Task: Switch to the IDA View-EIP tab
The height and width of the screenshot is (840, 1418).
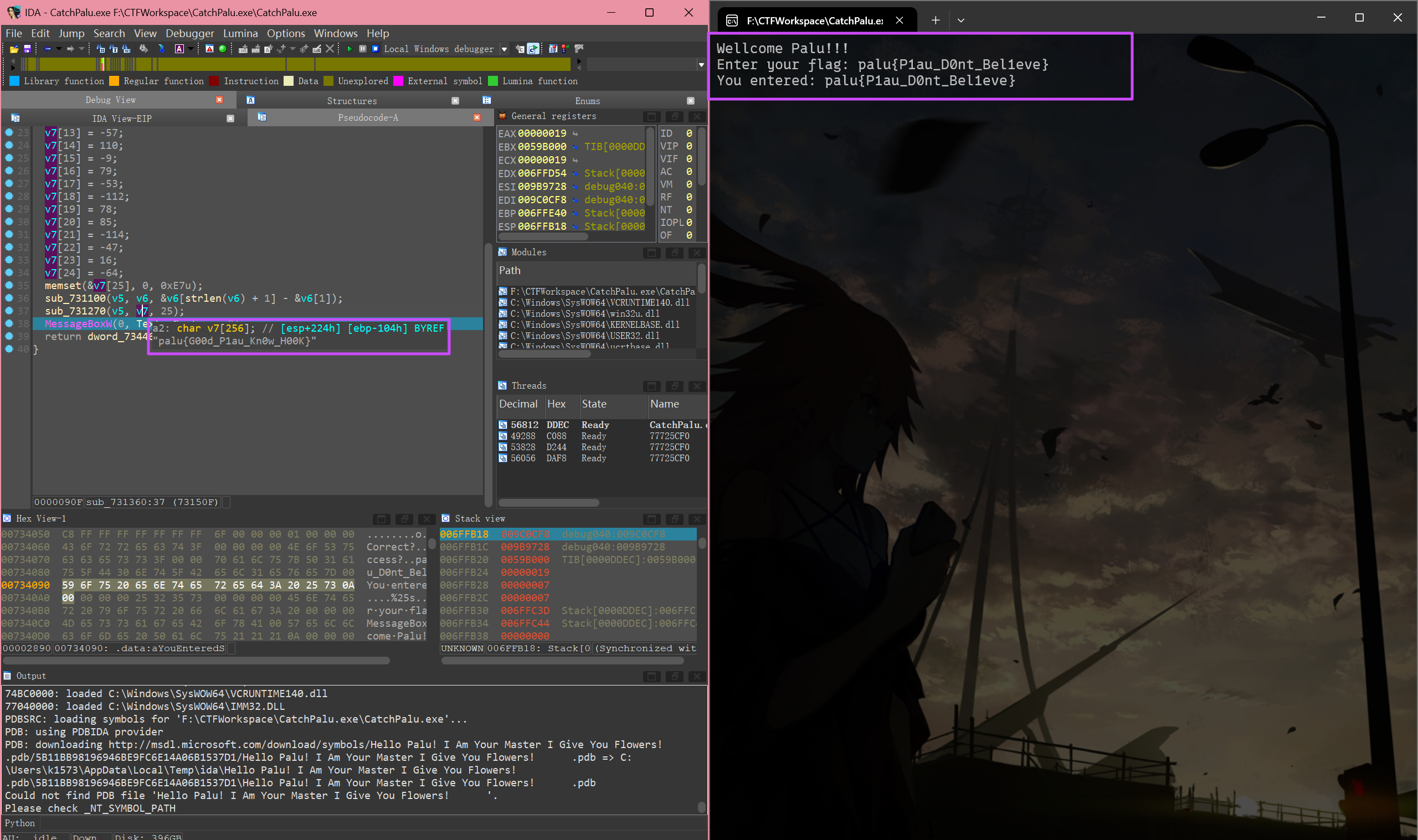Action: pos(122,118)
